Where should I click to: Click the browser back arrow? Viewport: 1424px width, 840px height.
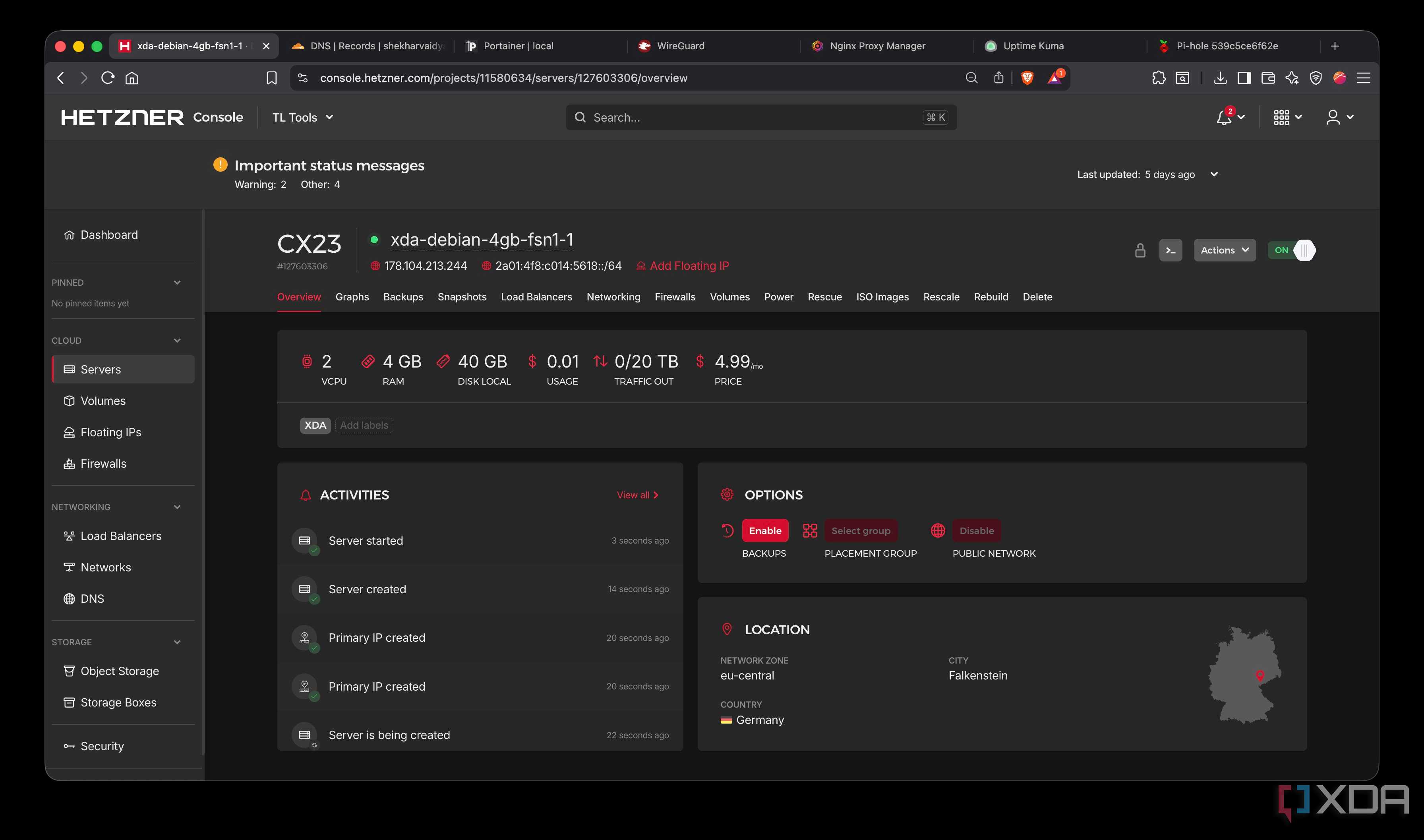pyautogui.click(x=61, y=77)
